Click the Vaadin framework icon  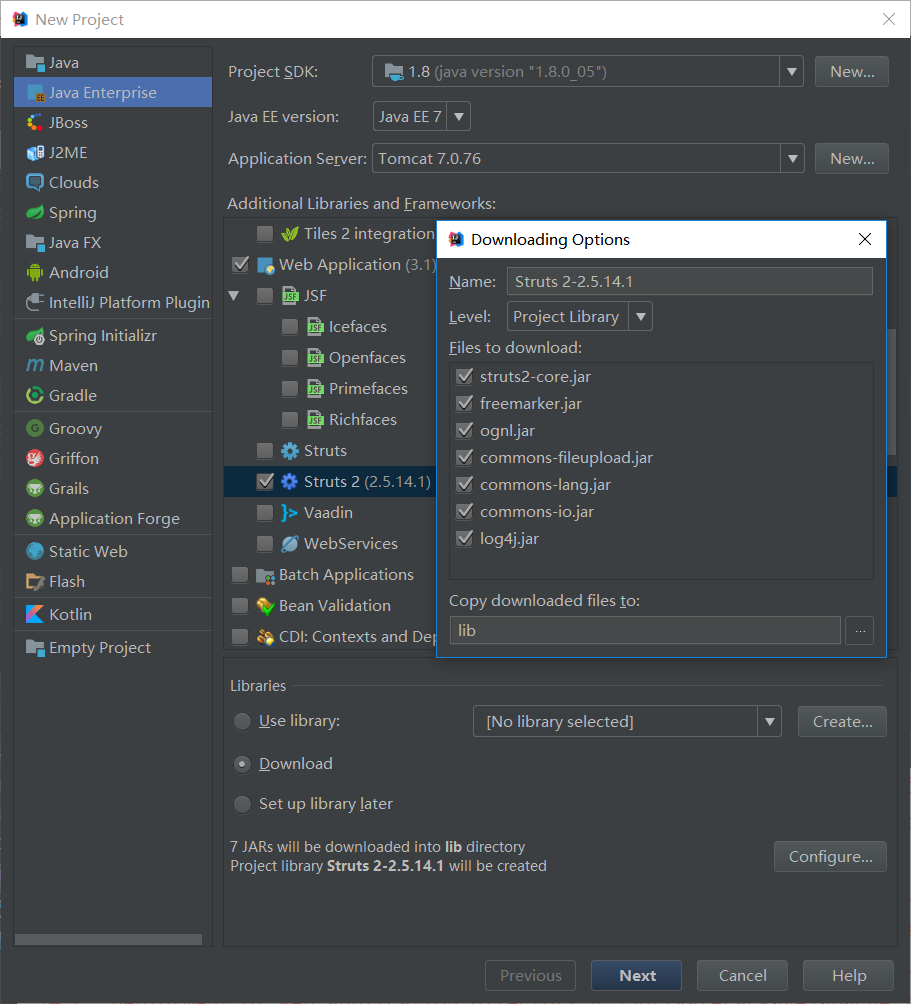pyautogui.click(x=289, y=513)
